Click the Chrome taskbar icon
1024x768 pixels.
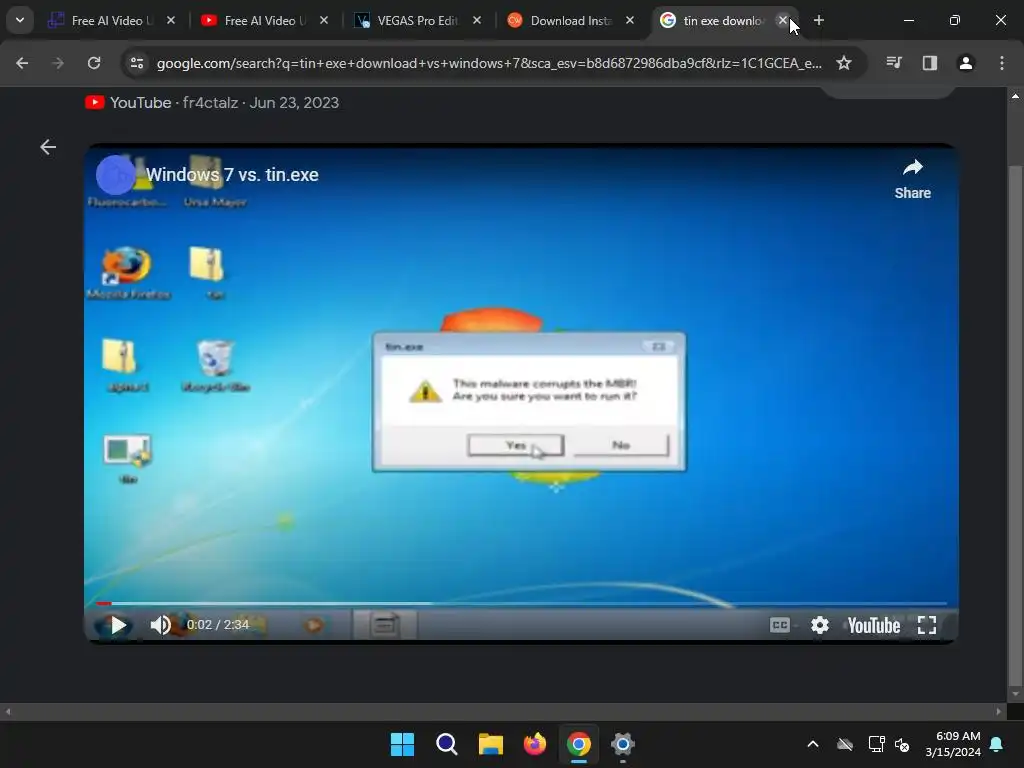pyautogui.click(x=579, y=744)
